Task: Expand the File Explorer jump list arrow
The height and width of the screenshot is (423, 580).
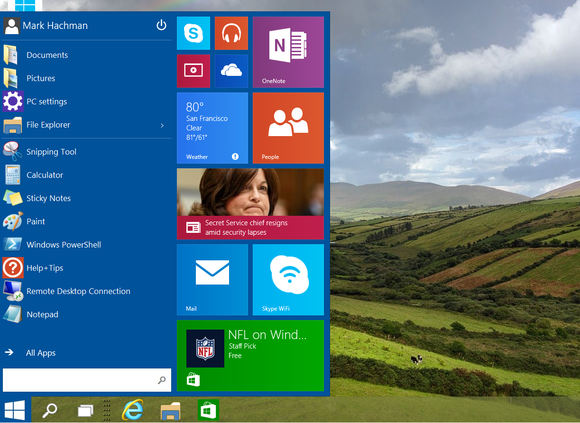Action: (162, 125)
